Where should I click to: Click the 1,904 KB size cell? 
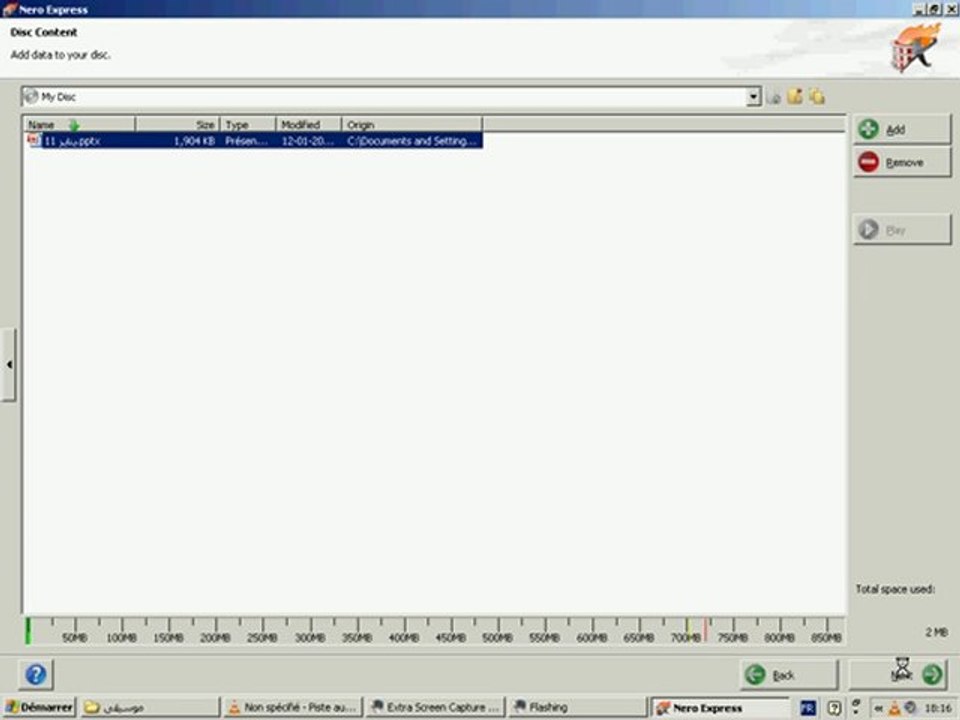[194, 141]
